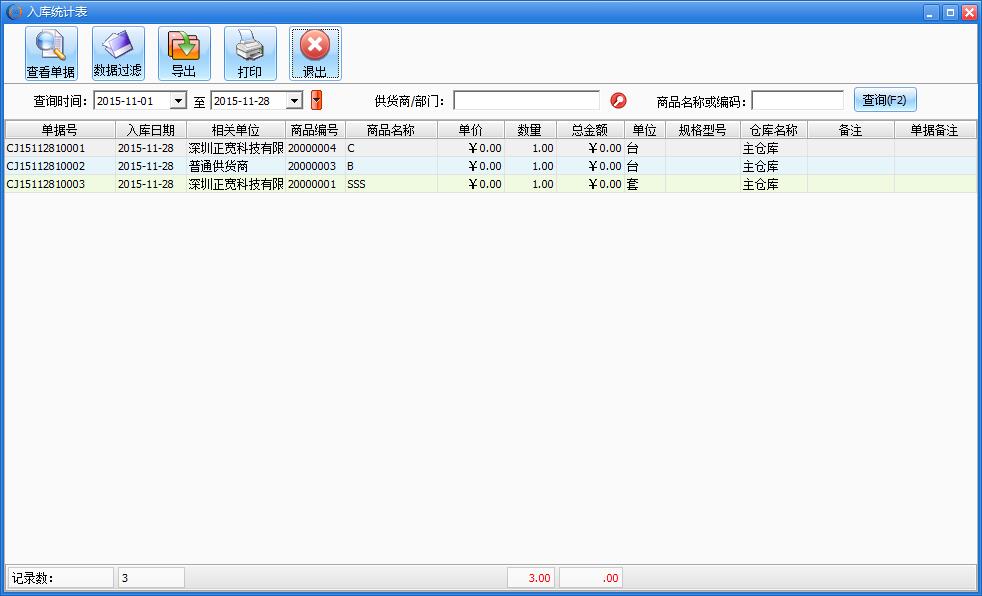Expand the end date 2015-11-28 dropdown

(294, 100)
